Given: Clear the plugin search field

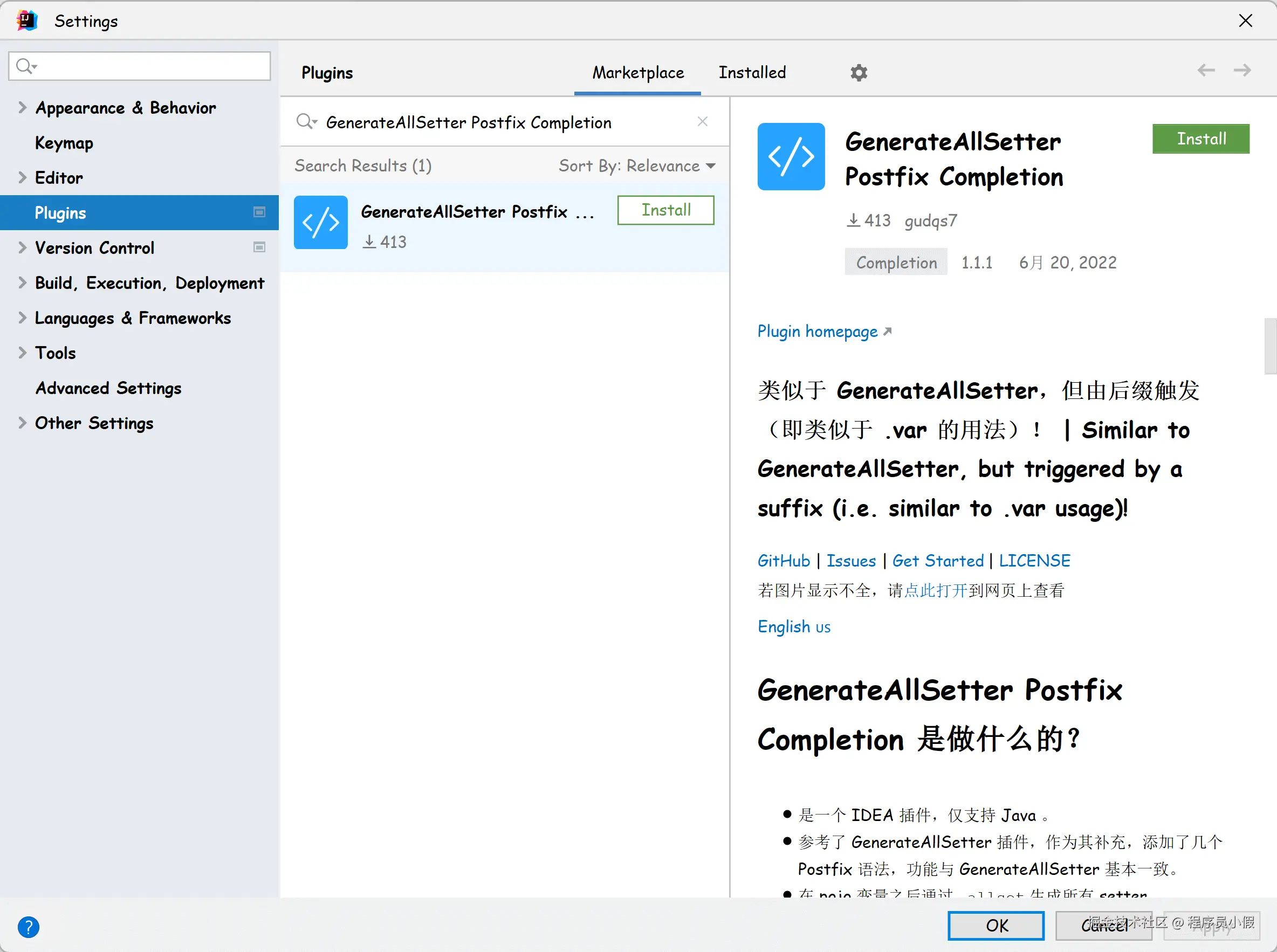Looking at the screenshot, I should [702, 122].
